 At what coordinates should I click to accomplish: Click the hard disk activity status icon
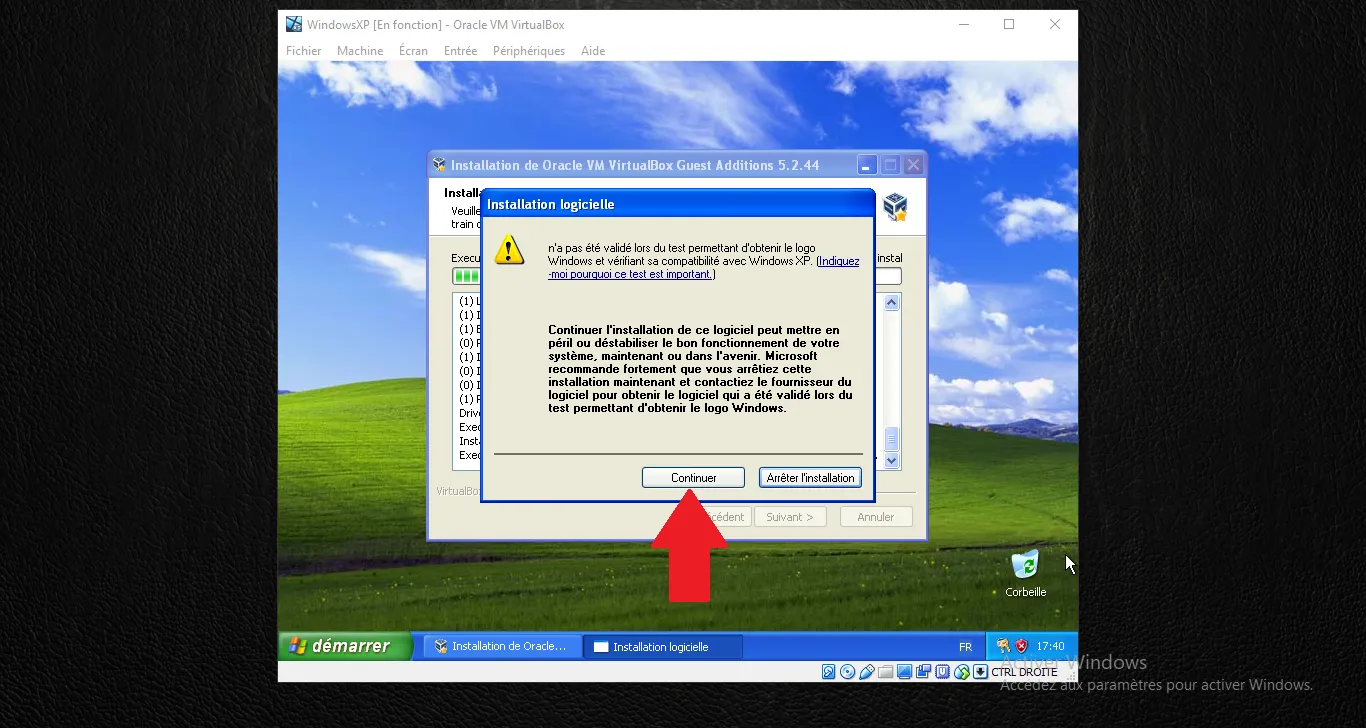coord(828,672)
